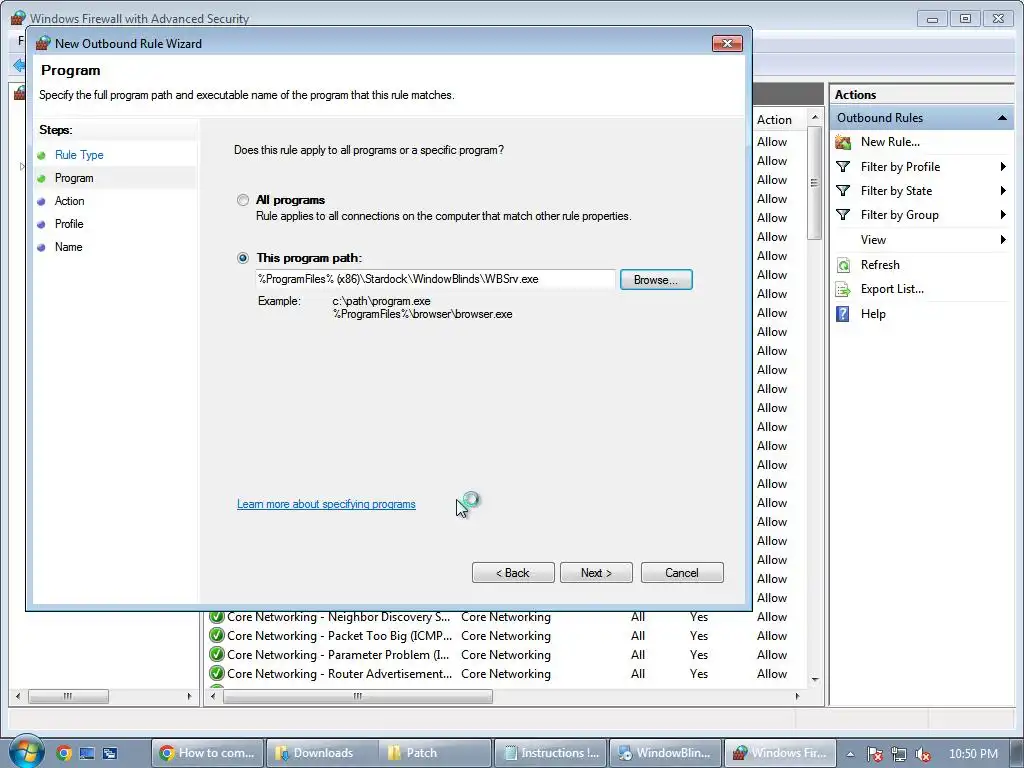Click the Filter by Profile funnel icon
This screenshot has height=768, width=1024.
pyautogui.click(x=843, y=167)
